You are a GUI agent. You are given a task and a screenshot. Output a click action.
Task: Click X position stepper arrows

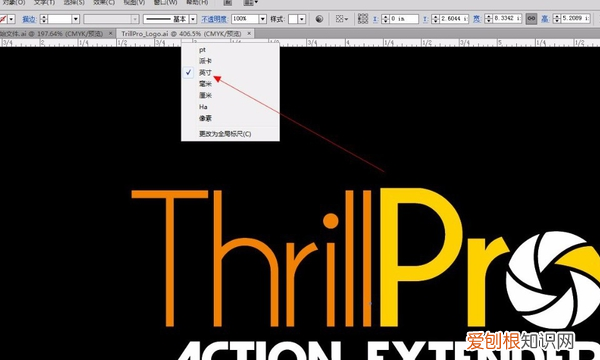pyautogui.click(x=385, y=19)
